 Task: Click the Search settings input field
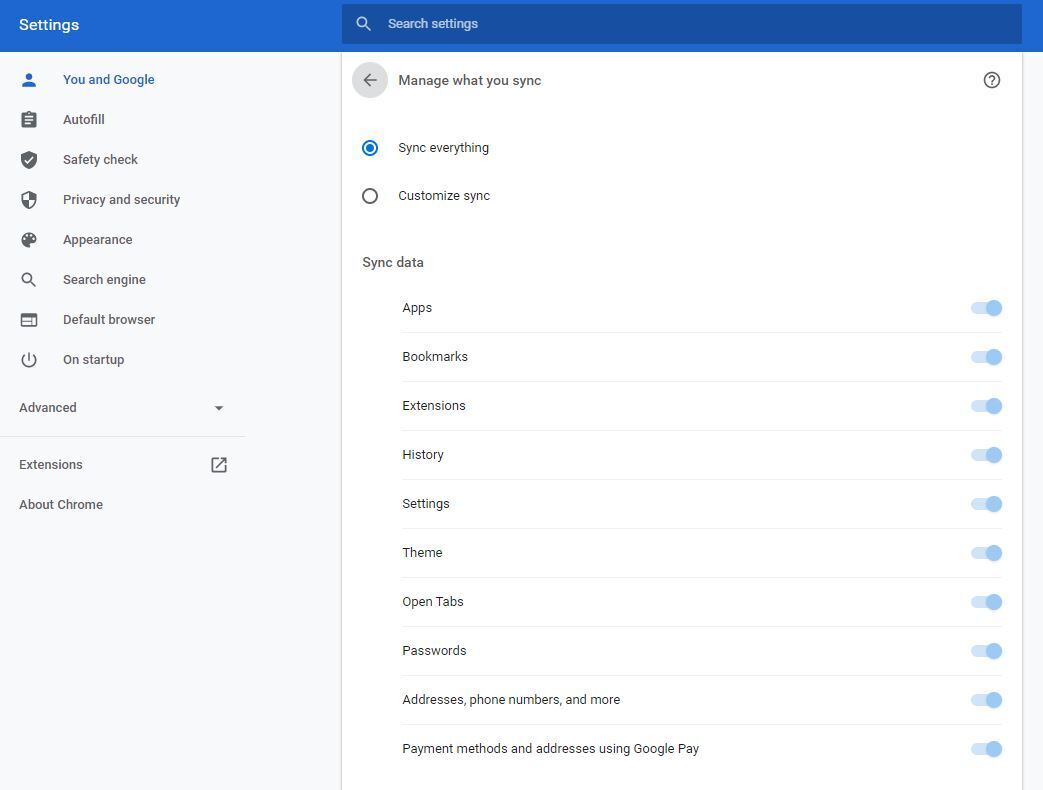point(682,24)
